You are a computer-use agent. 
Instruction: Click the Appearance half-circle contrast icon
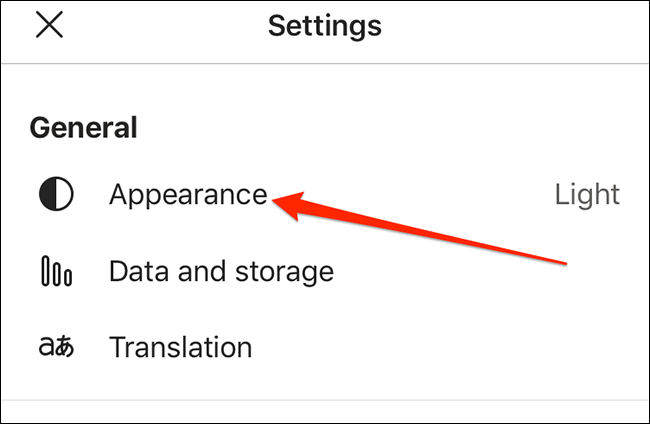tap(56, 194)
